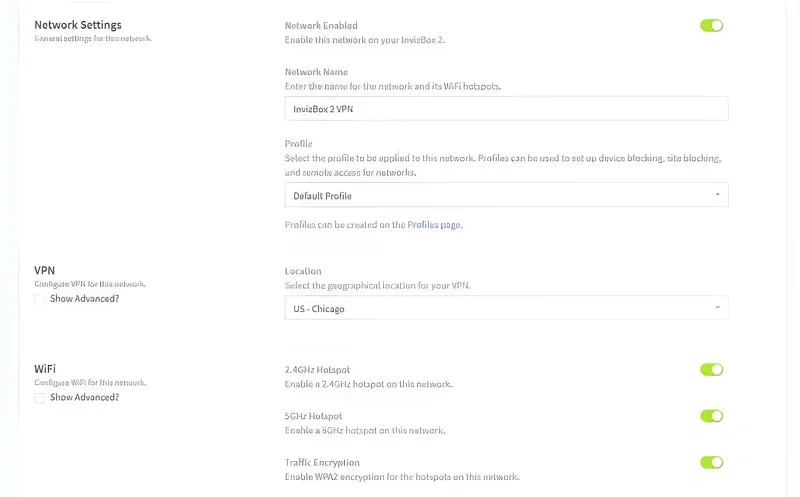
Task: Click the 2.4GHz Hotspot label text
Action: click(317, 369)
